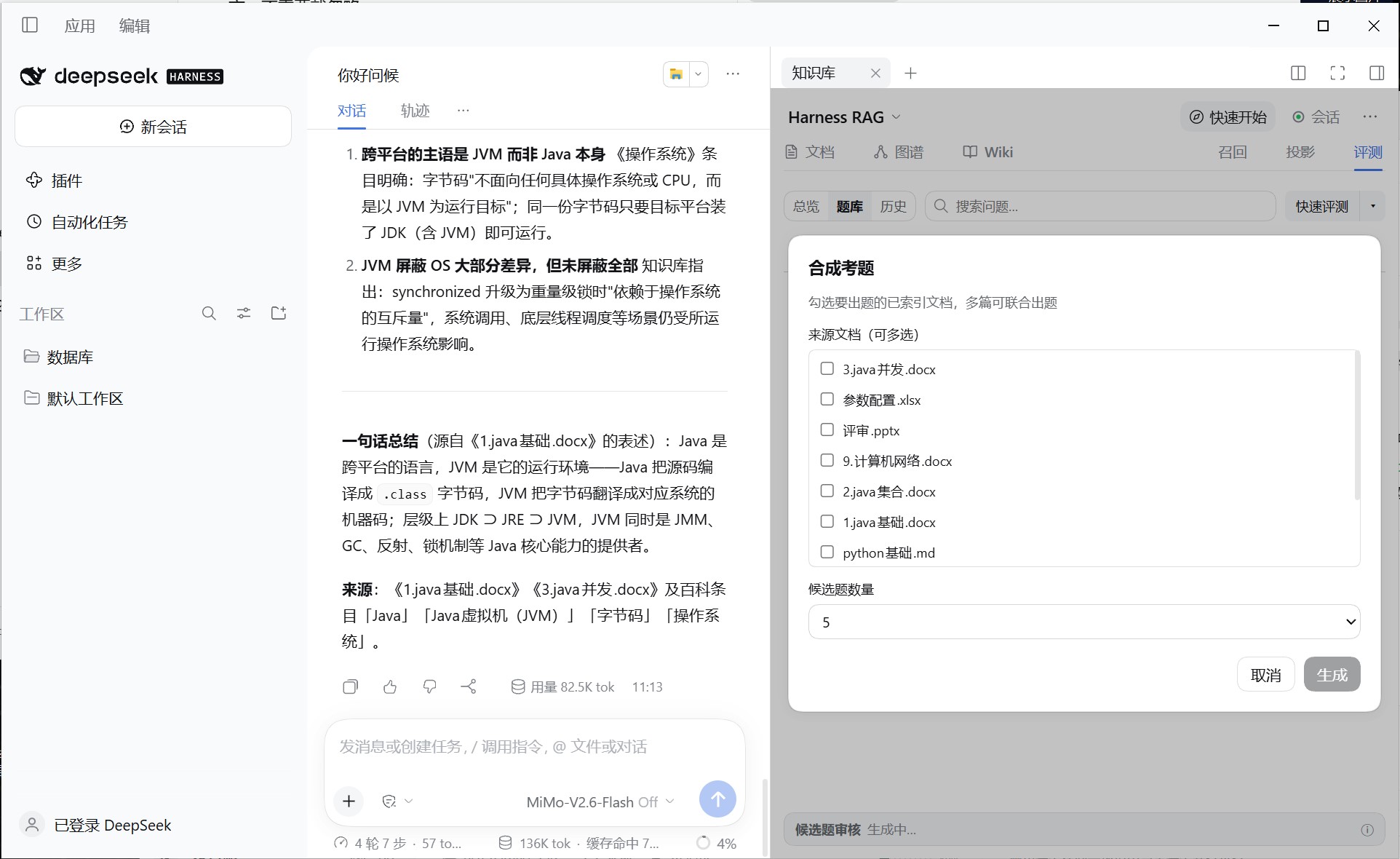
Task: Open Harness RAG more options ellipsis
Action: 1370,116
